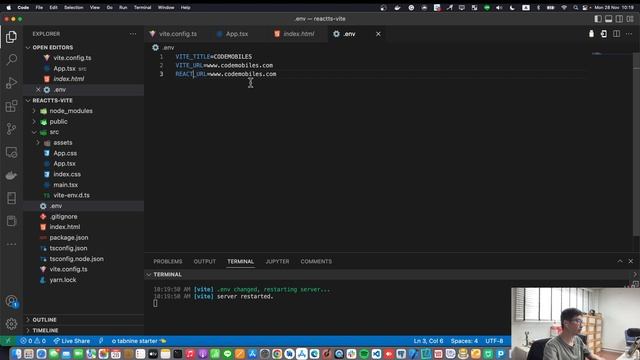Open the Comments panel tab
Viewport: 640px width, 360px height.
pos(316,261)
